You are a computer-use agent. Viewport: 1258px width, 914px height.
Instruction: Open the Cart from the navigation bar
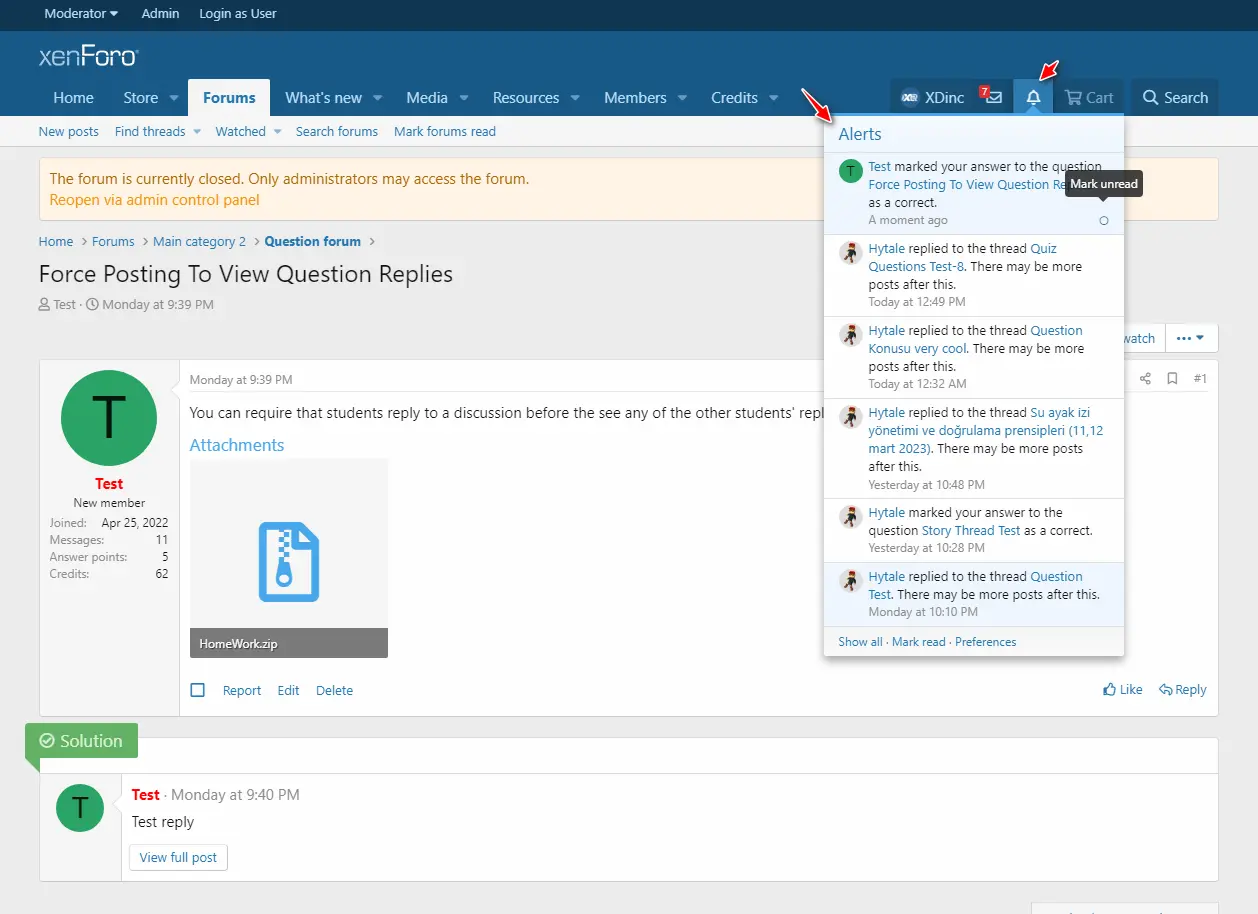1089,97
